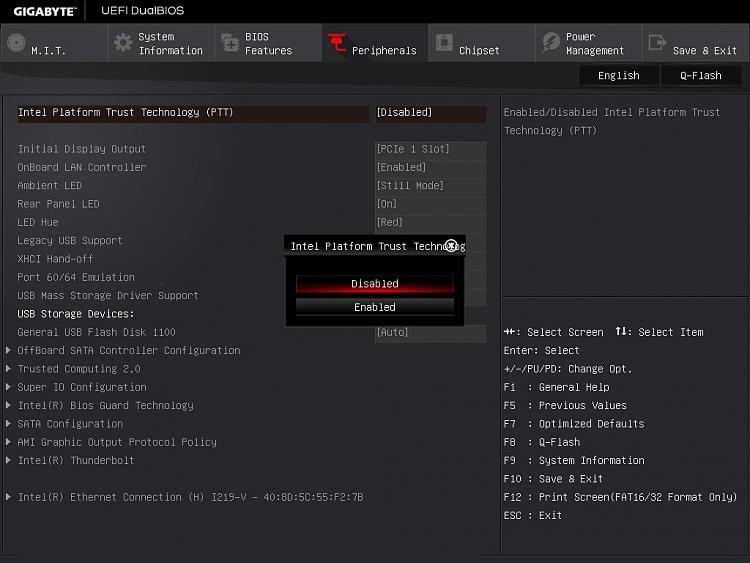Select the OnBoard LAN Controller label

[82, 167]
